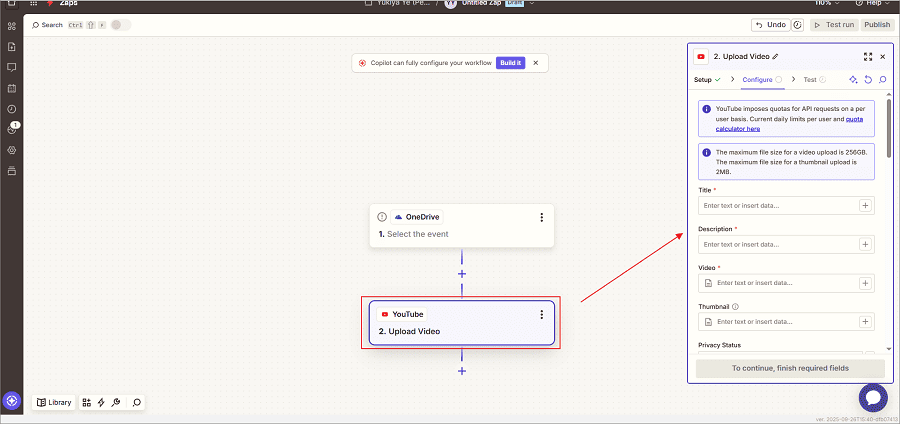Click the Search button in canvas toolbar
Viewport: 900px width, 424px height.
click(47, 25)
